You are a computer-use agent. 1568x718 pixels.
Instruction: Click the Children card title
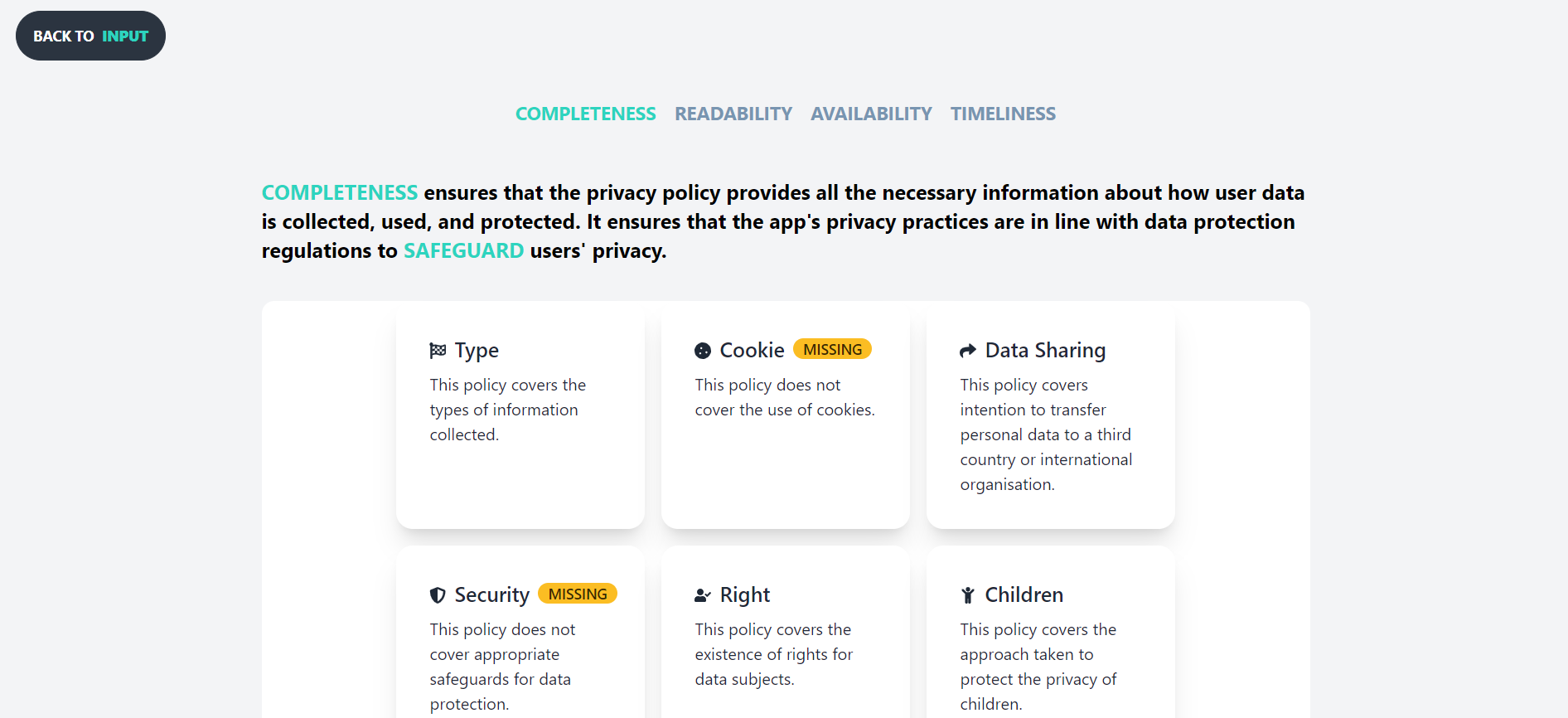[x=1024, y=595]
